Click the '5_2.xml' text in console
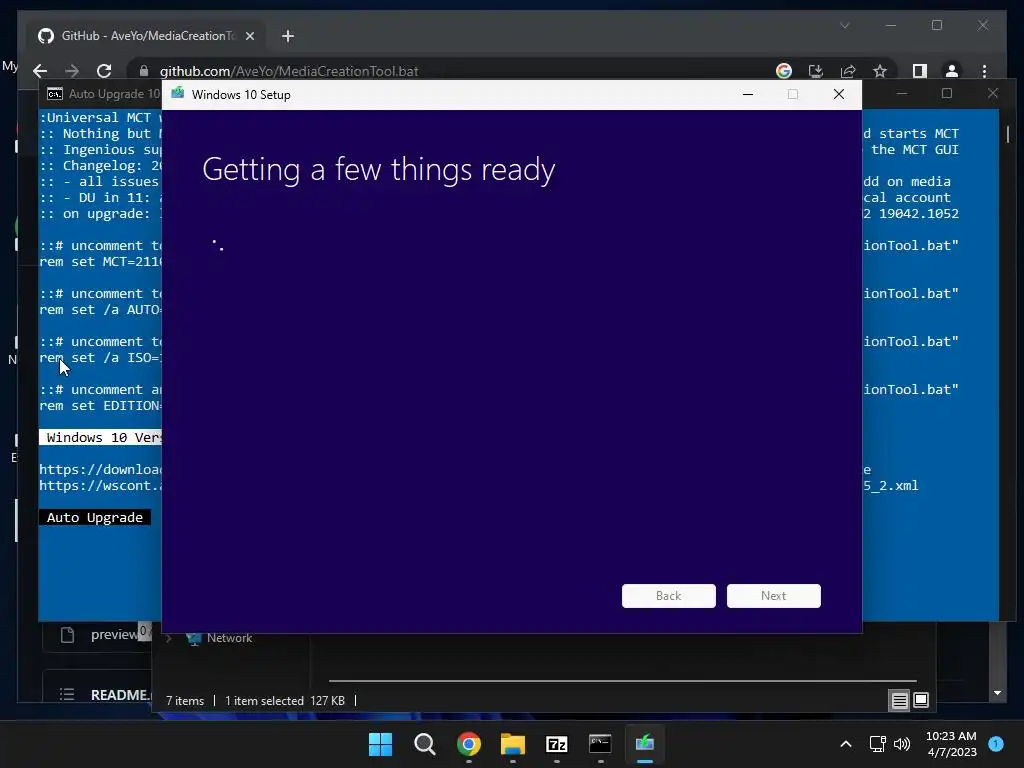Screen dimensions: 1024x768 click(891, 485)
